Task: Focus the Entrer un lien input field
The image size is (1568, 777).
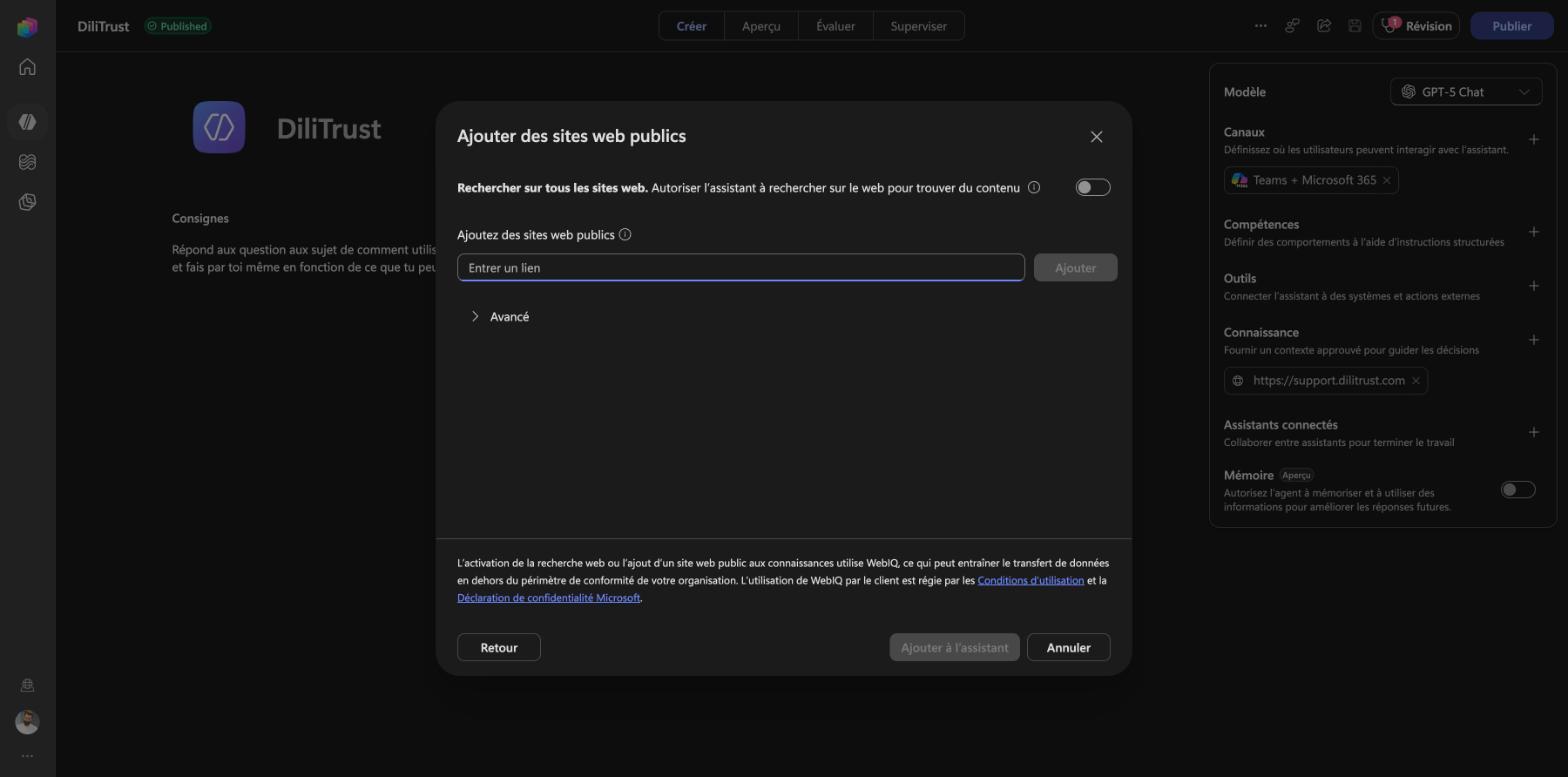Action: coord(741,268)
